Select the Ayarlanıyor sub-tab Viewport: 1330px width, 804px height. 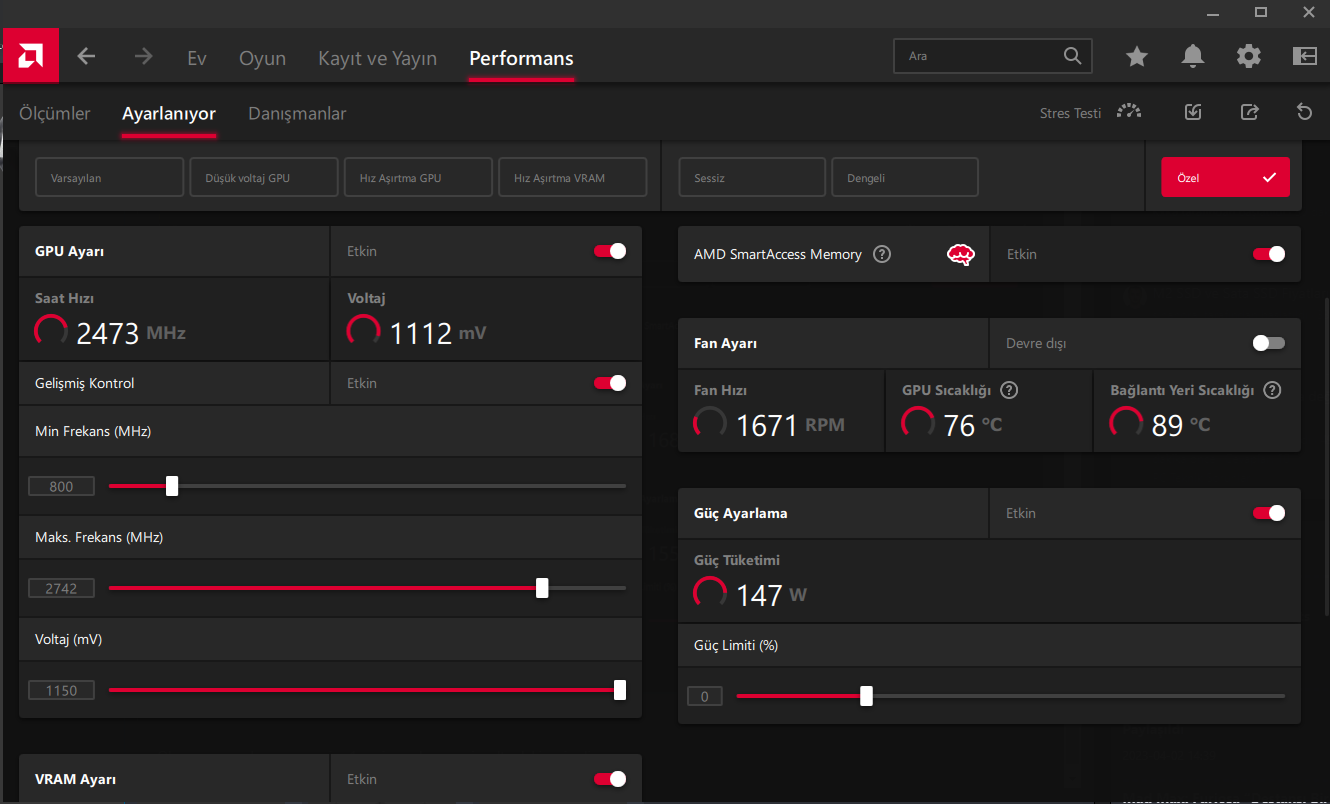pos(169,113)
